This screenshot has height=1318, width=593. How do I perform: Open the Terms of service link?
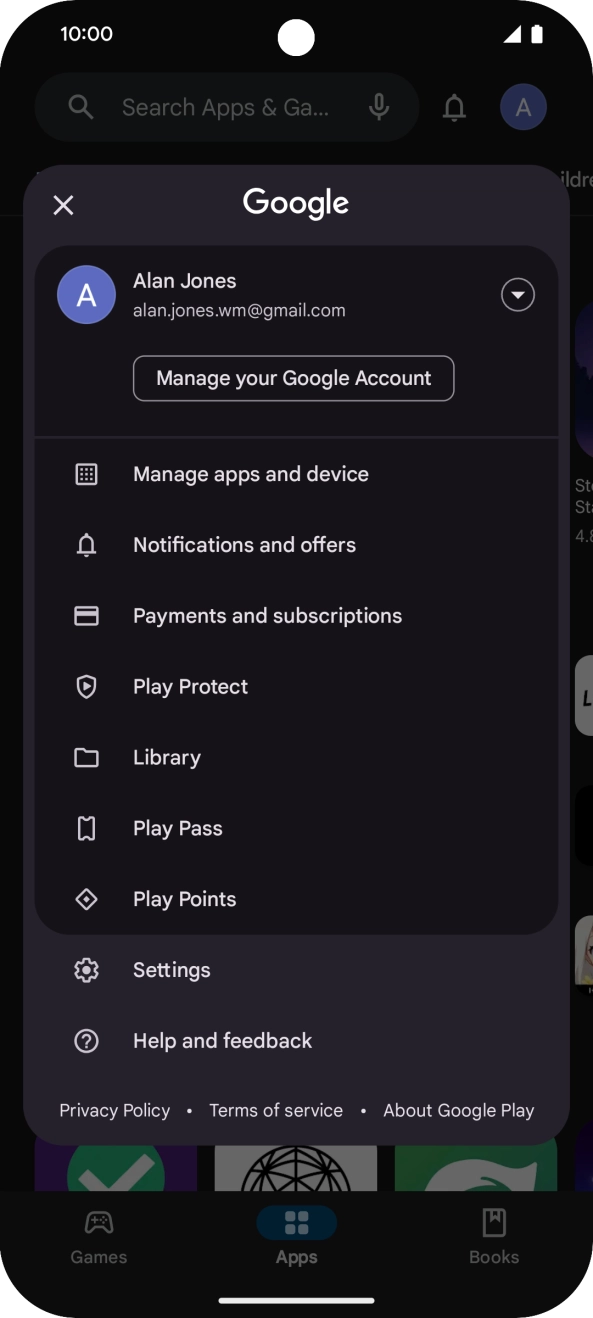point(276,1110)
